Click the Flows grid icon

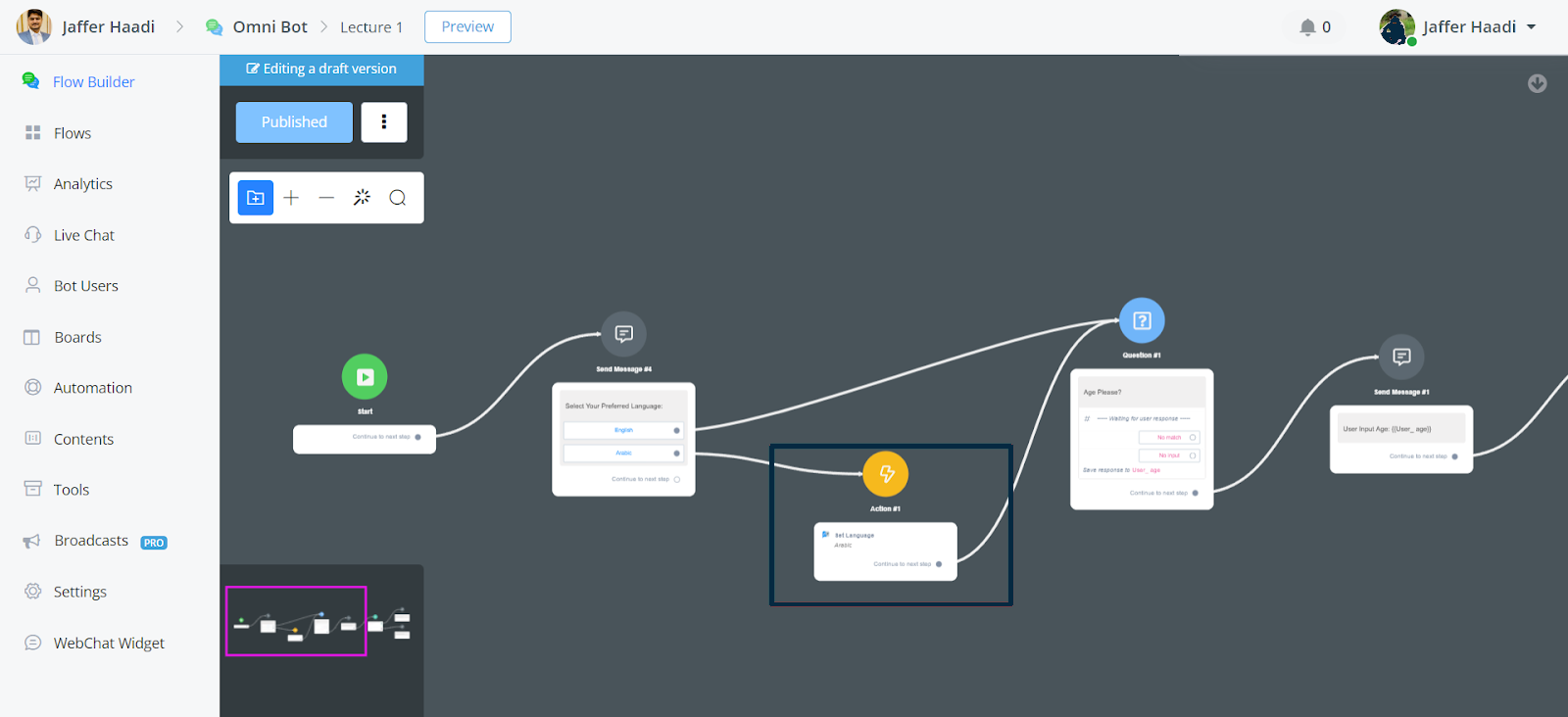(x=32, y=132)
